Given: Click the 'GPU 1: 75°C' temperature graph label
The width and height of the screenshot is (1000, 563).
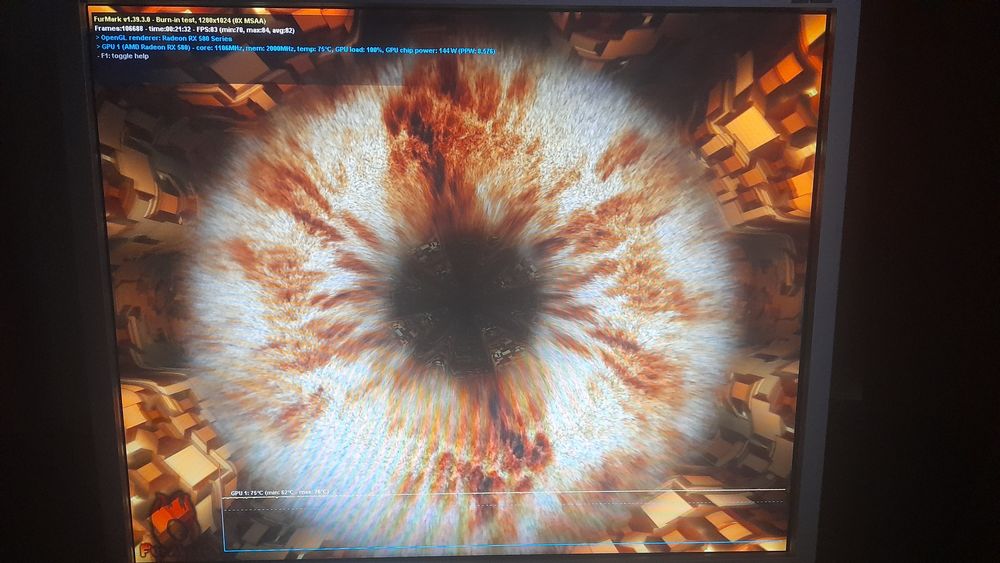Looking at the screenshot, I should point(279,493).
